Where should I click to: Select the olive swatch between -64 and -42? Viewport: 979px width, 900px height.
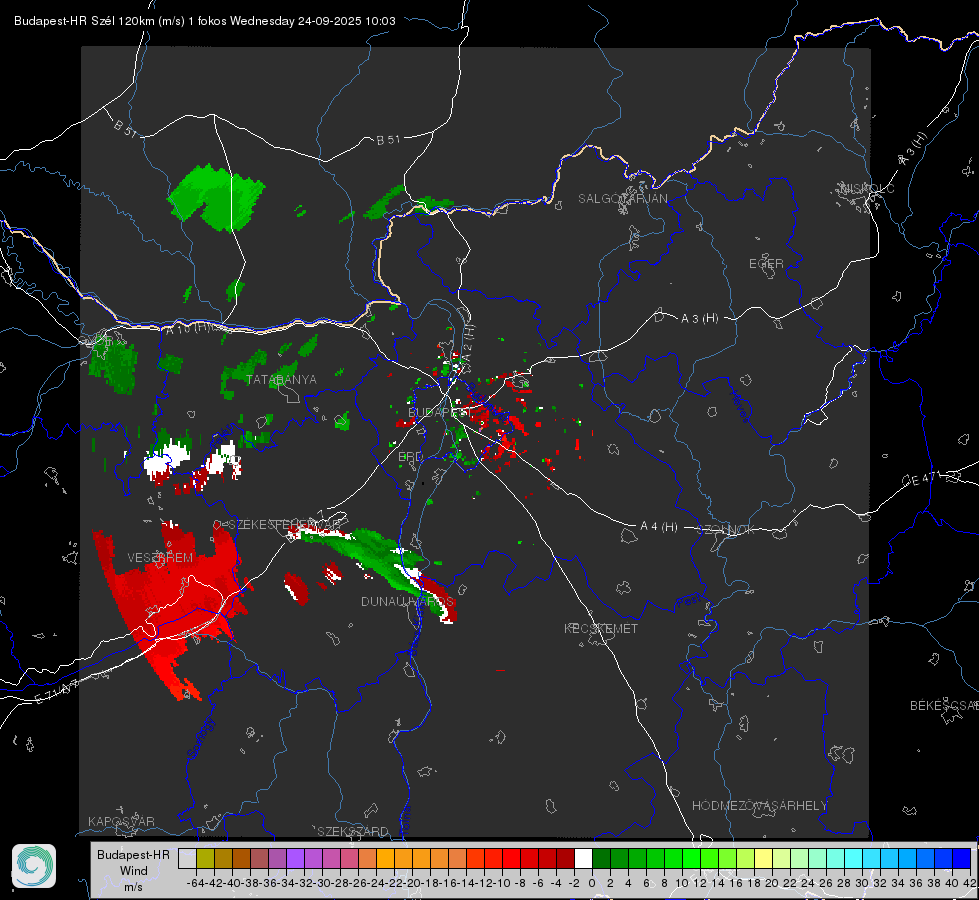click(205, 858)
